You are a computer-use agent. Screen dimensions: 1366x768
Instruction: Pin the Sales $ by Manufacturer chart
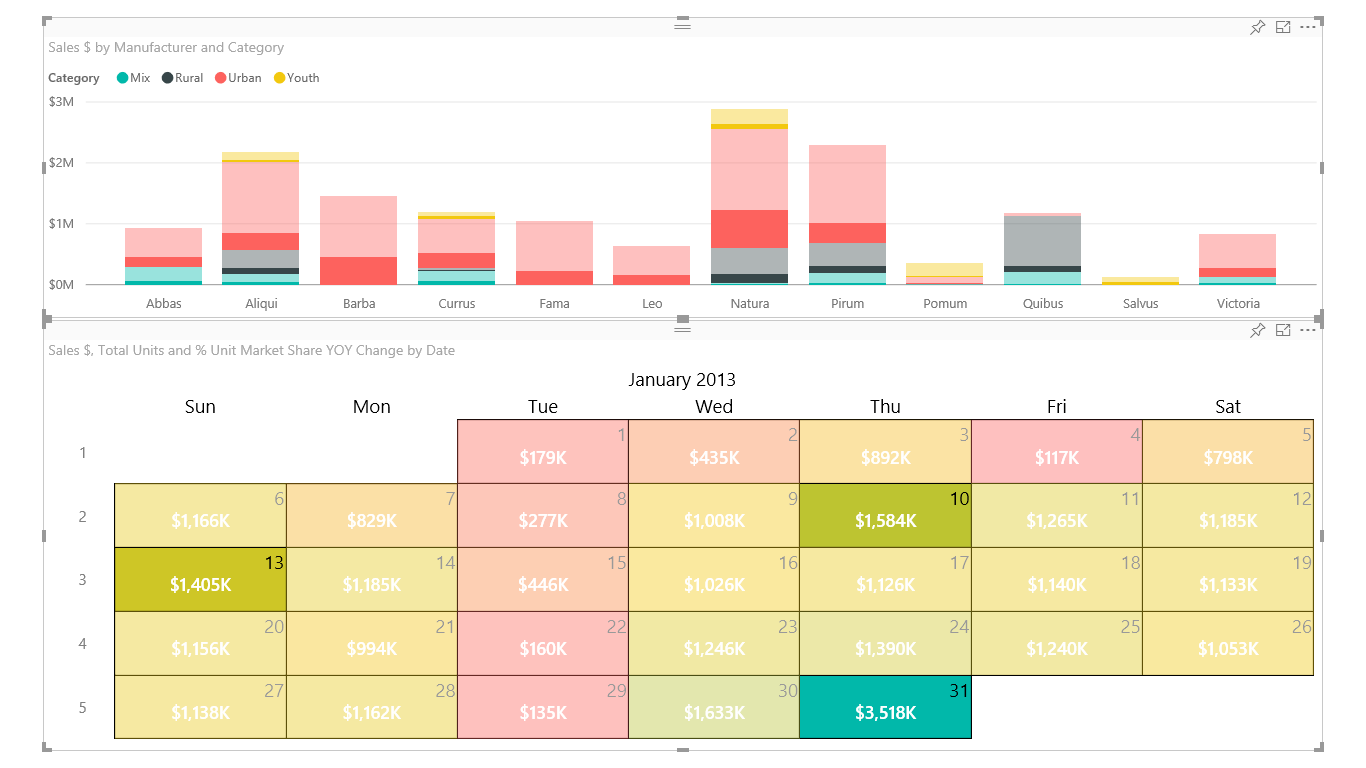pos(1258,28)
